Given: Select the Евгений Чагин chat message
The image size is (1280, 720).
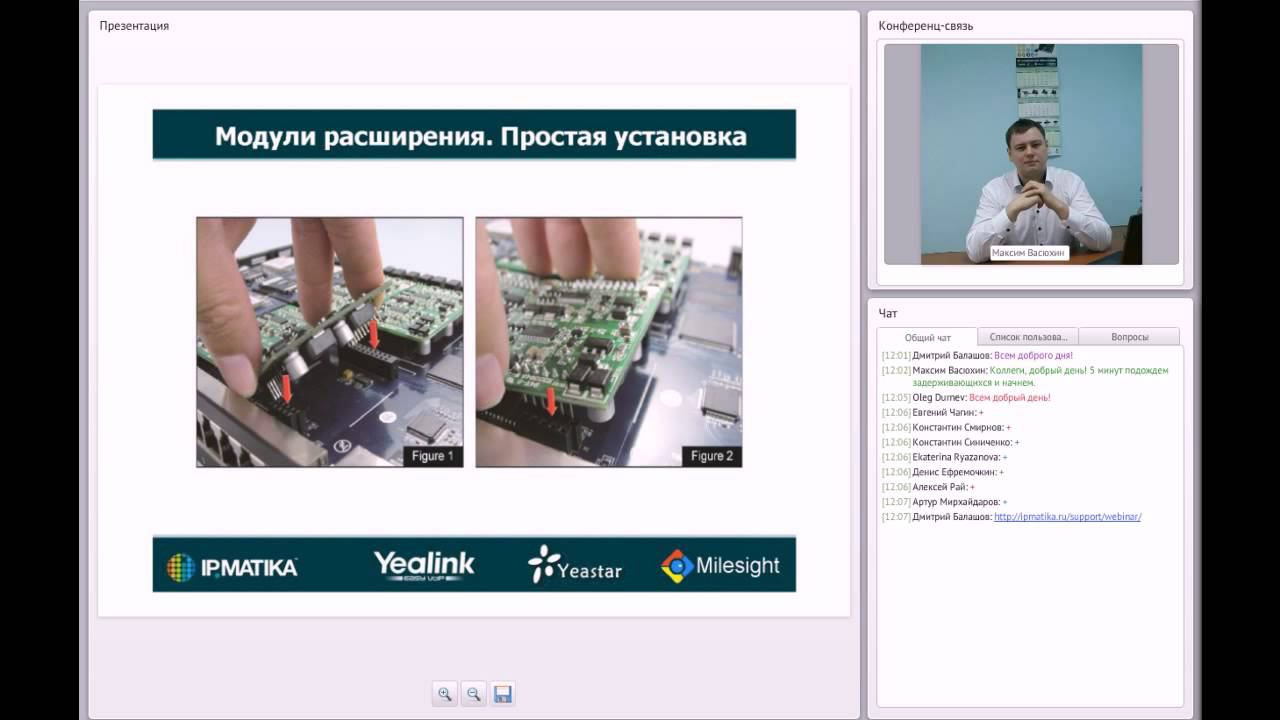Looking at the screenshot, I should click(933, 412).
